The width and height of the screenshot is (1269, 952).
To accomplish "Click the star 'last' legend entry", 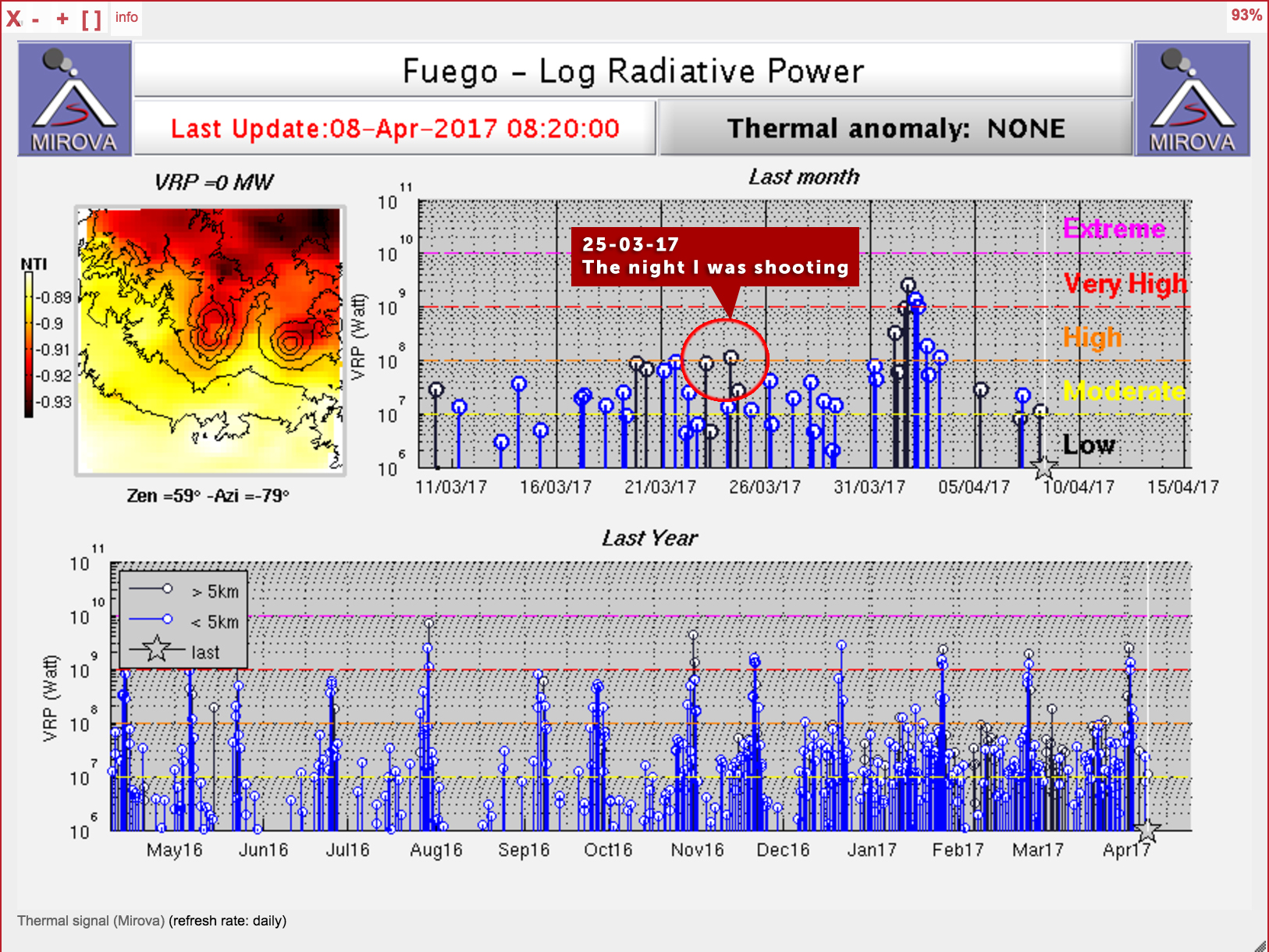I will (x=176, y=651).
